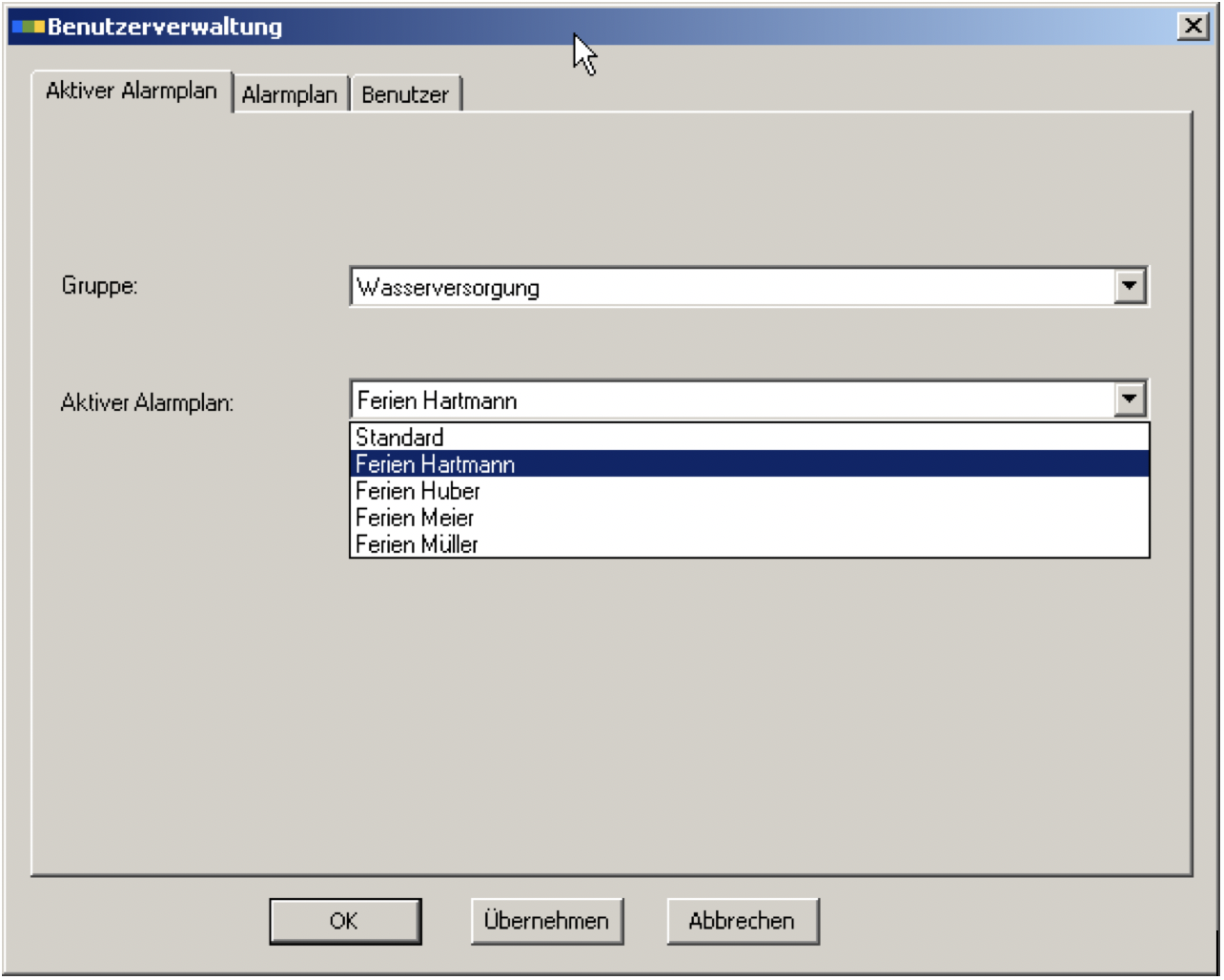Viewport: 1224px width, 980px height.
Task: Collapse the Aktiver Alarmplan dropdown arrow
Action: [x=1130, y=399]
